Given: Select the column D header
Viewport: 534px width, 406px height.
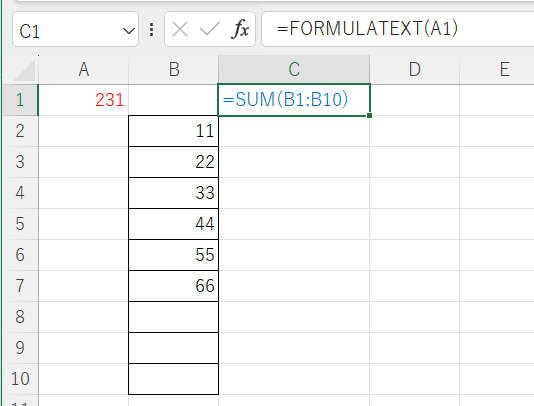Looking at the screenshot, I should [414, 69].
